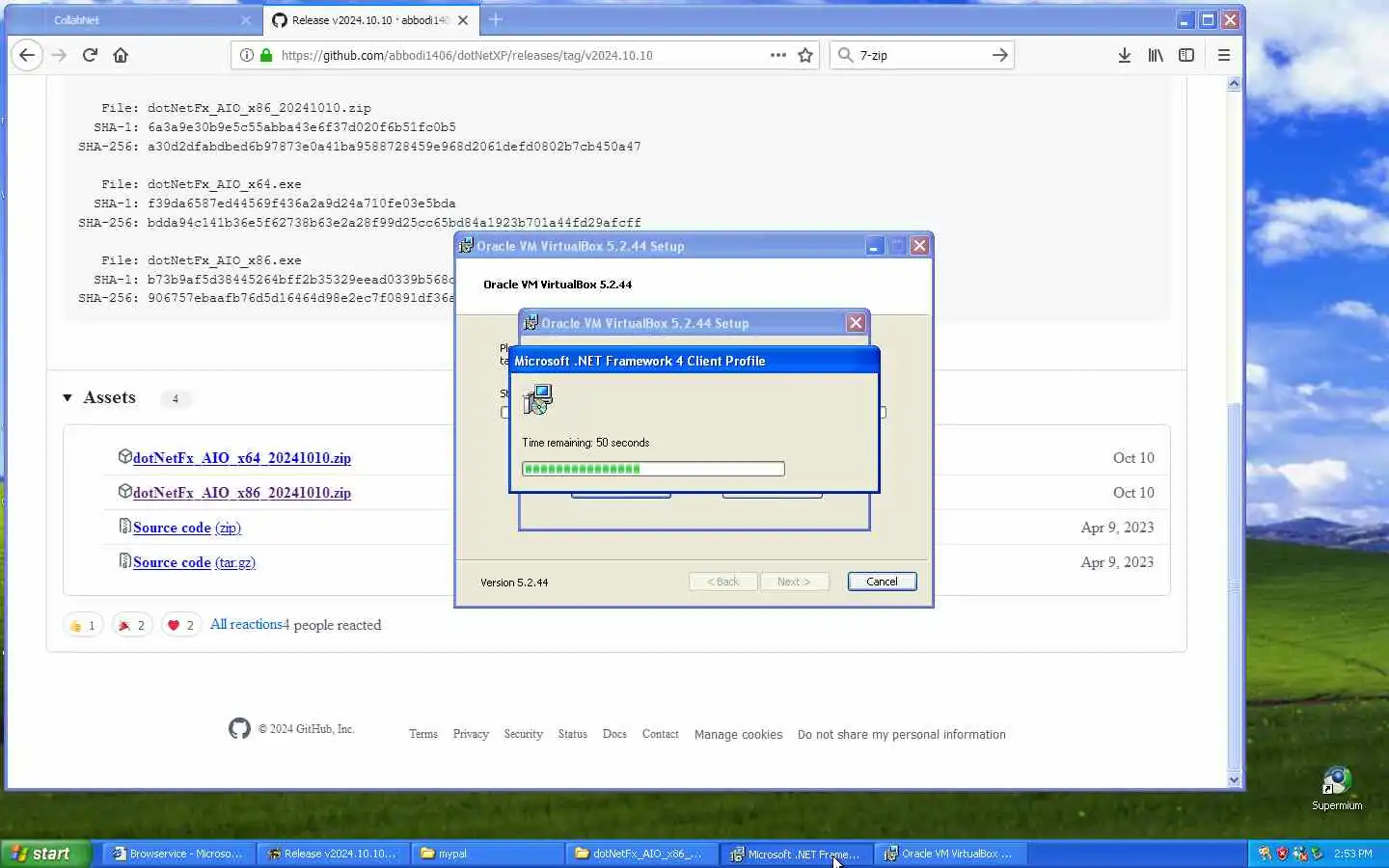Submit the 7-zip search with the arrow

click(x=1000, y=55)
